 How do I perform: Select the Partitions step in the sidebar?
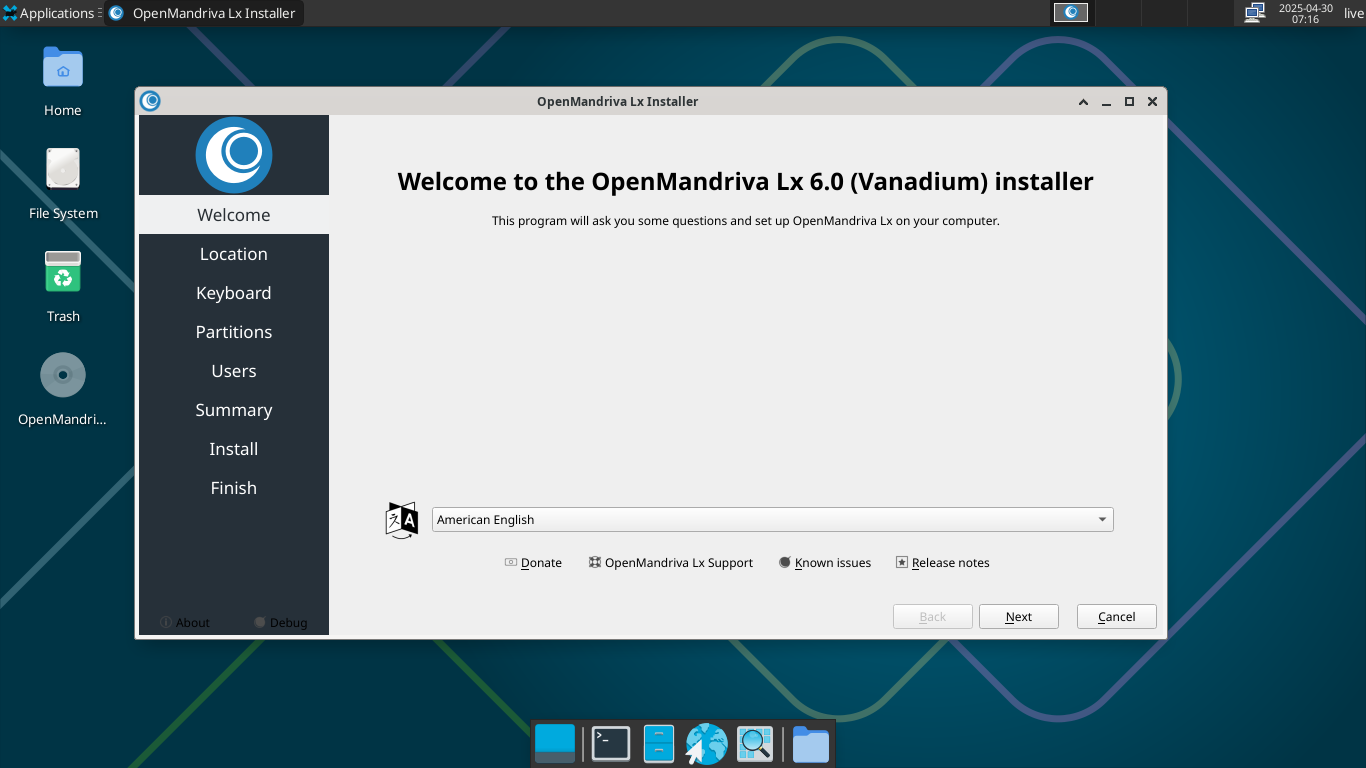[x=234, y=332]
